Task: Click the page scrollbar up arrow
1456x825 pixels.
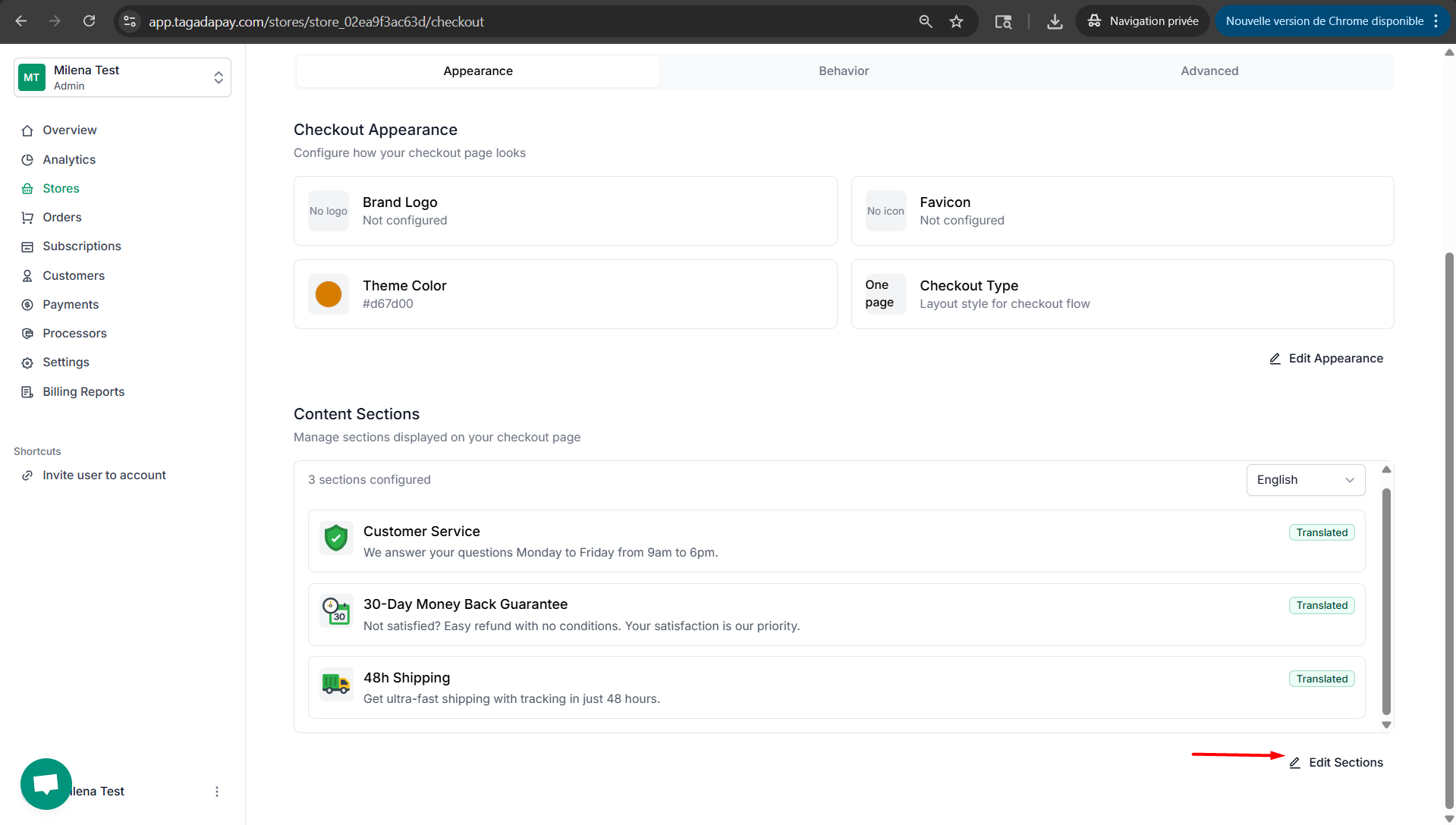Action: pos(1449,53)
